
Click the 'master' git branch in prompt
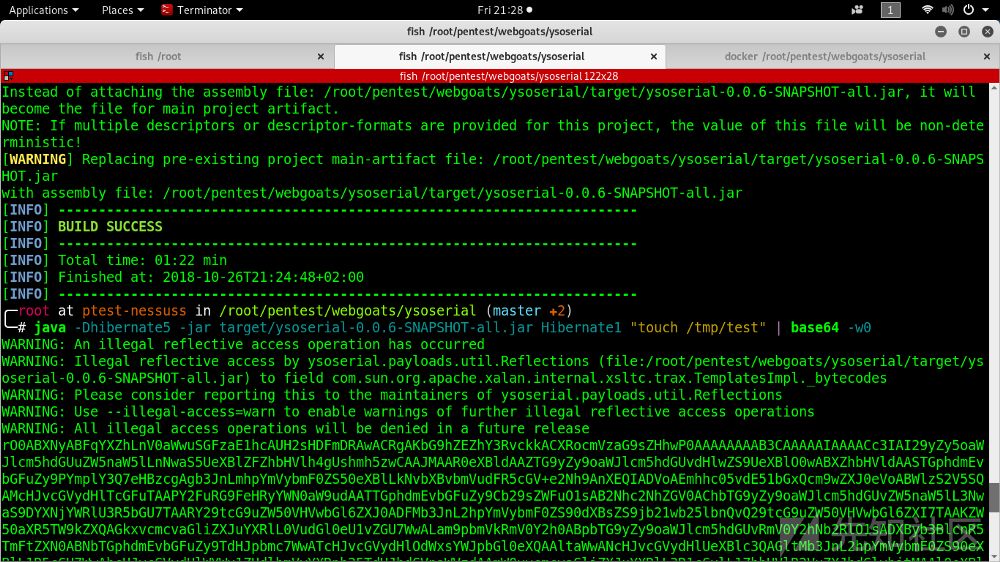(x=517, y=311)
